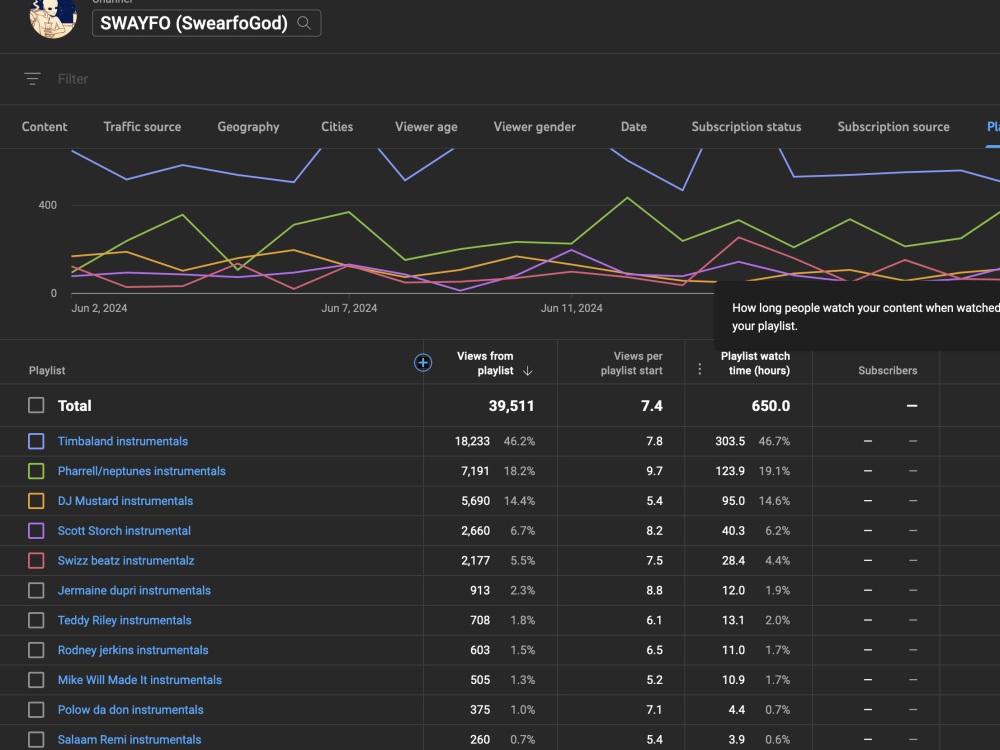Viewport: 1000px width, 750px height.
Task: Uncheck DJ Mustard instrumentals checkbox
Action: pos(36,501)
